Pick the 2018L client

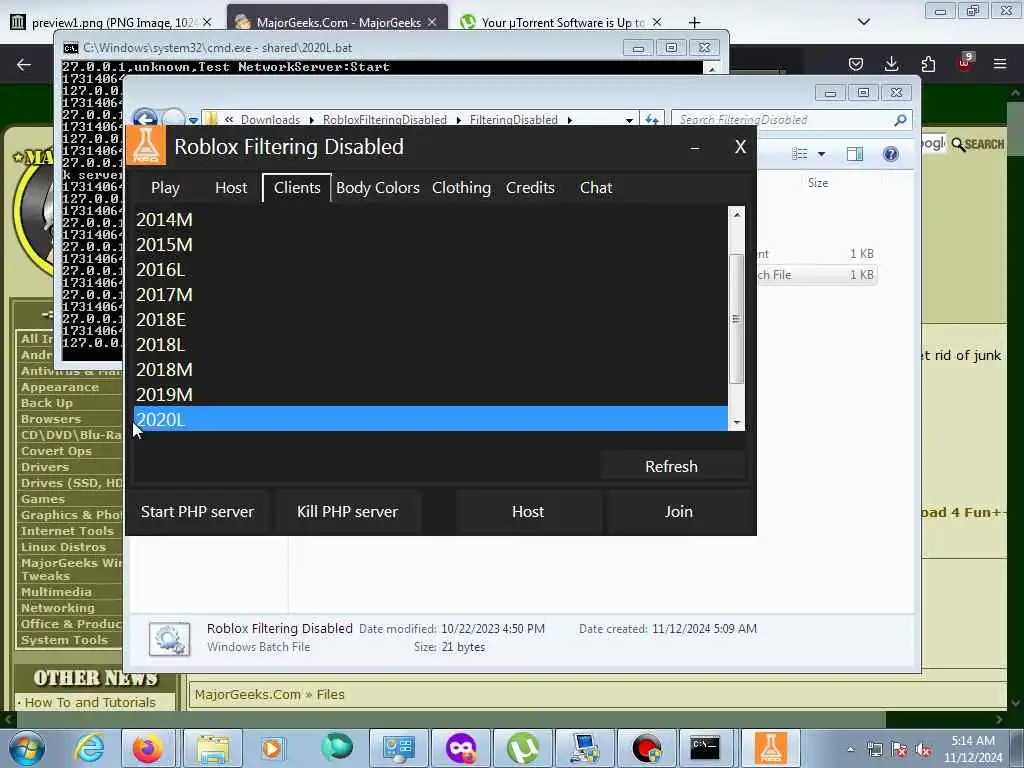[430, 344]
